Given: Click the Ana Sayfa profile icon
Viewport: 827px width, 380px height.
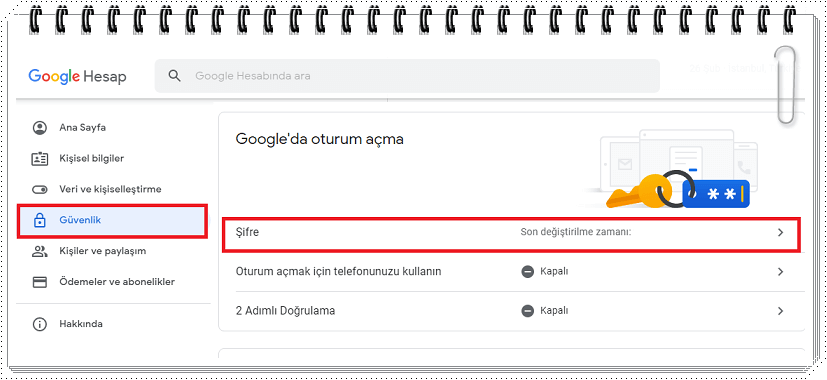Looking at the screenshot, I should (40, 128).
